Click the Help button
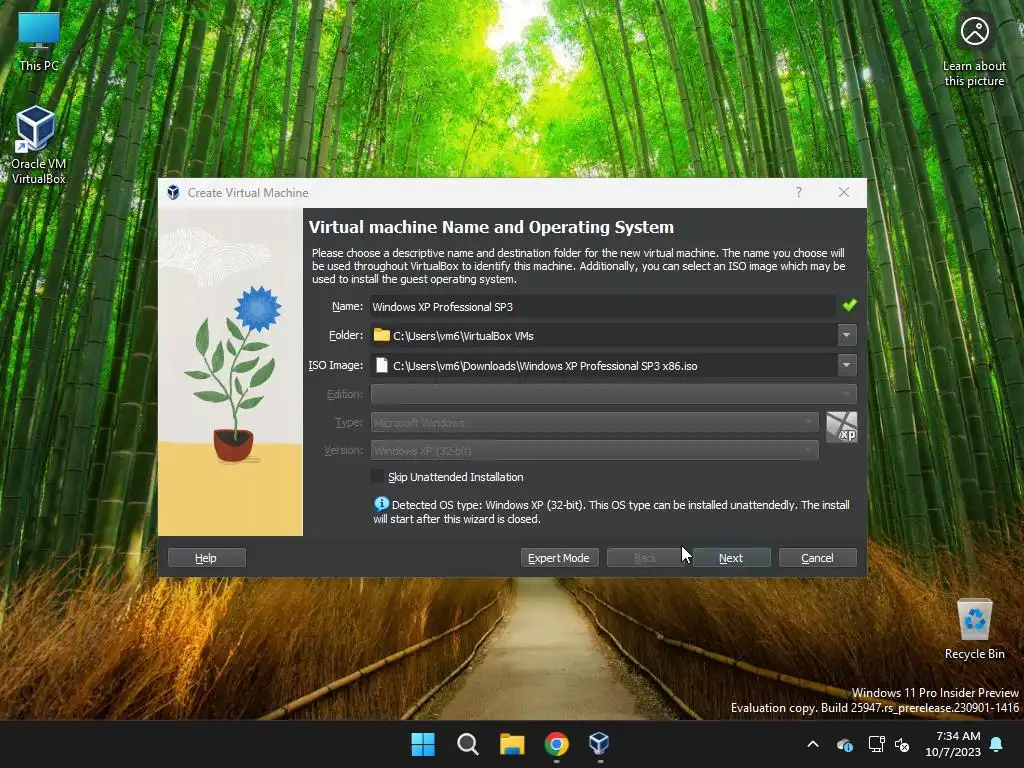 click(206, 558)
